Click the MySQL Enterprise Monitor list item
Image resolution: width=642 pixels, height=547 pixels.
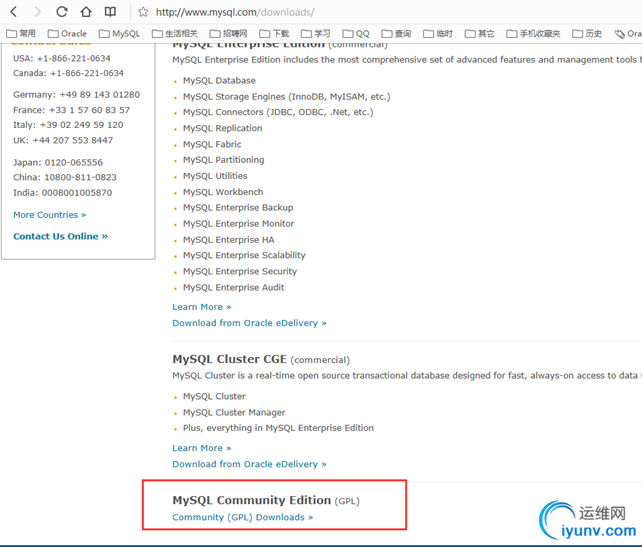[238, 224]
